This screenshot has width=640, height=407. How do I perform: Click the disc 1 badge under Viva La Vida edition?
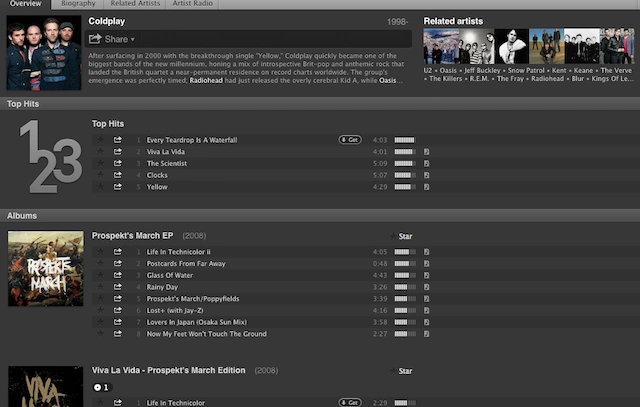(x=102, y=387)
